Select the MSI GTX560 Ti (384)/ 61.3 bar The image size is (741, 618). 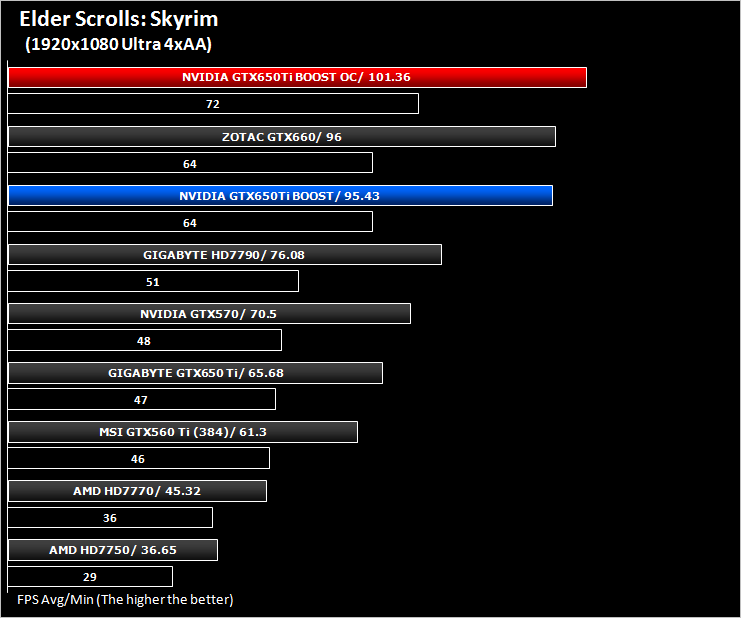coord(183,432)
